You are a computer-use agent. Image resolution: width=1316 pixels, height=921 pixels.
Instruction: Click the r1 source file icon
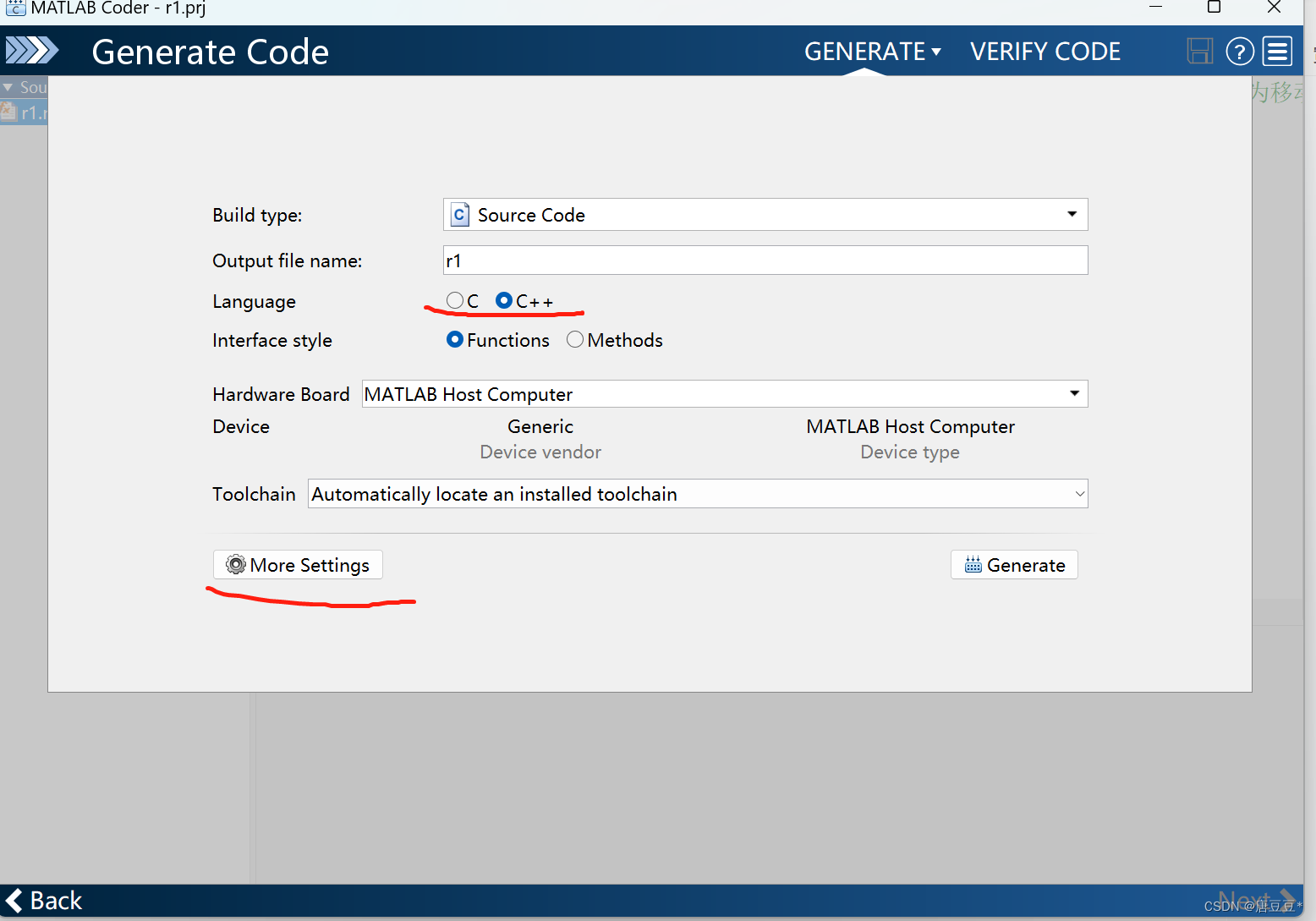coord(8,112)
